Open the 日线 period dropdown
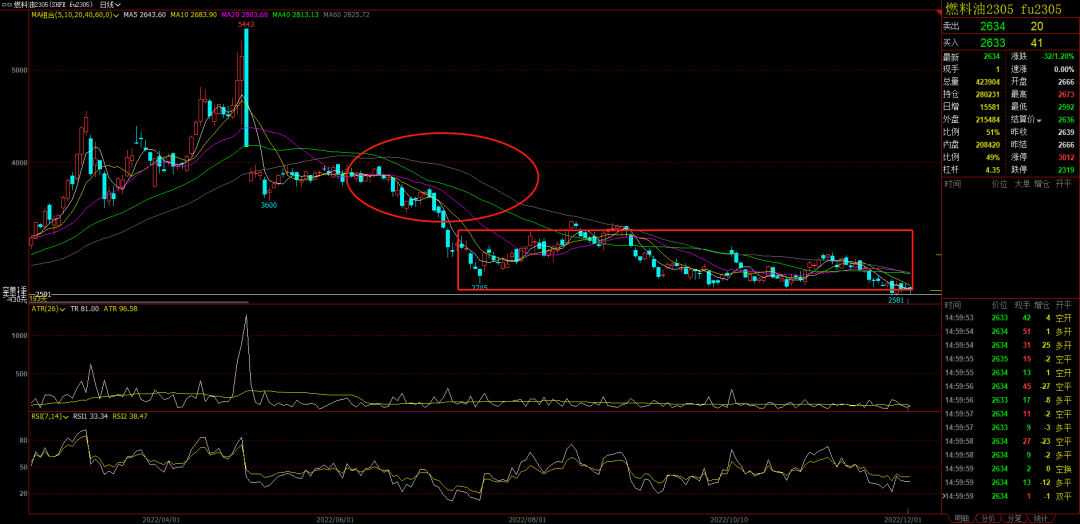1080x524 pixels. tap(110, 4)
